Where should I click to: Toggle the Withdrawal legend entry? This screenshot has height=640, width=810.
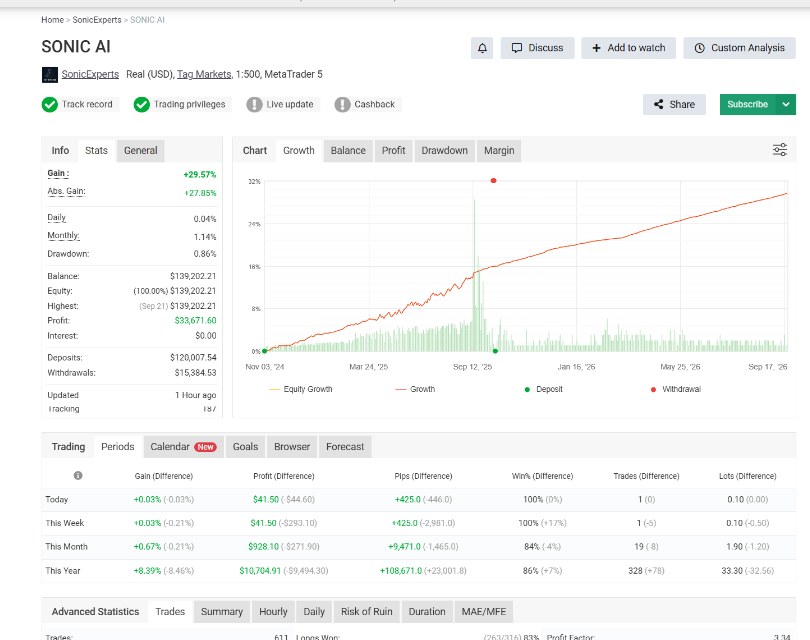point(676,389)
